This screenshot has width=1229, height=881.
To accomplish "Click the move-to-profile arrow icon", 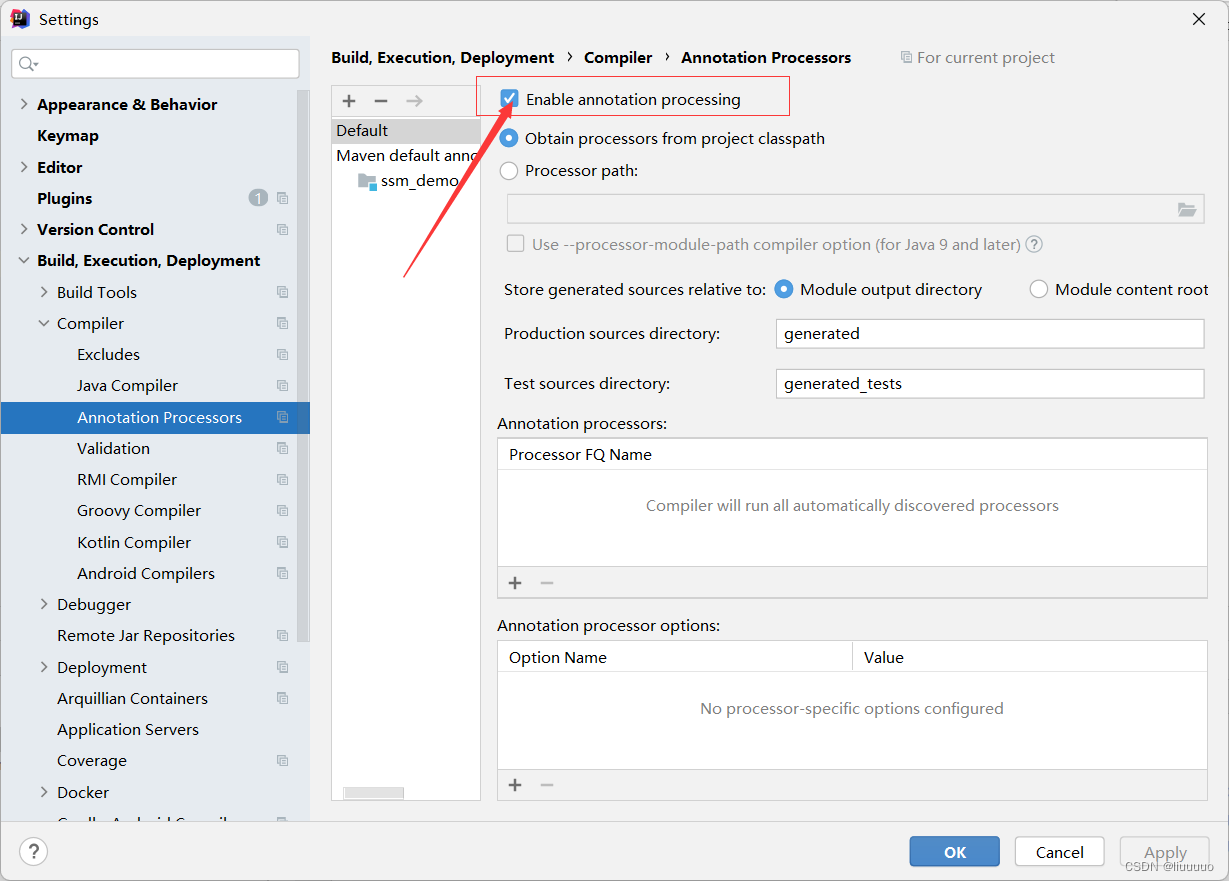I will (414, 101).
